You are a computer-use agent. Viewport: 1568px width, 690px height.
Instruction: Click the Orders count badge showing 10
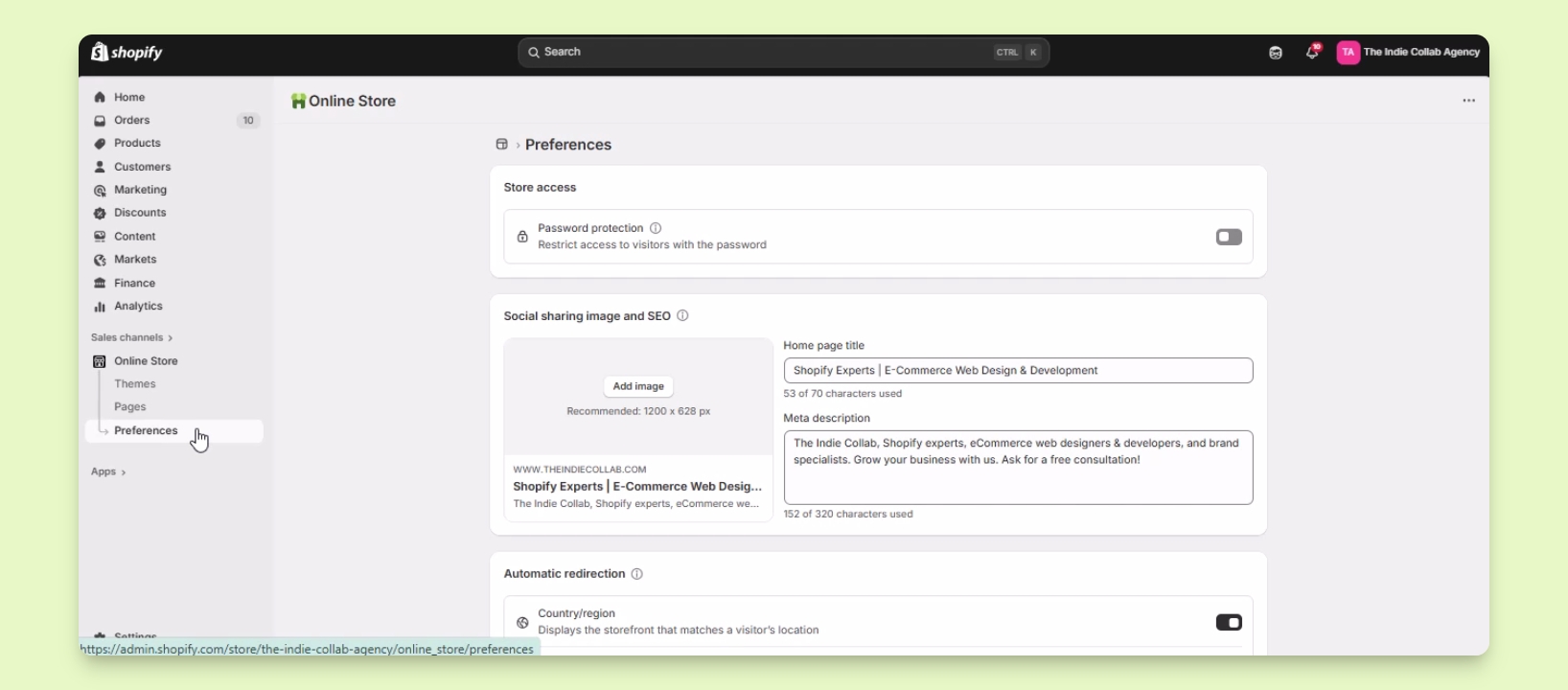point(248,121)
